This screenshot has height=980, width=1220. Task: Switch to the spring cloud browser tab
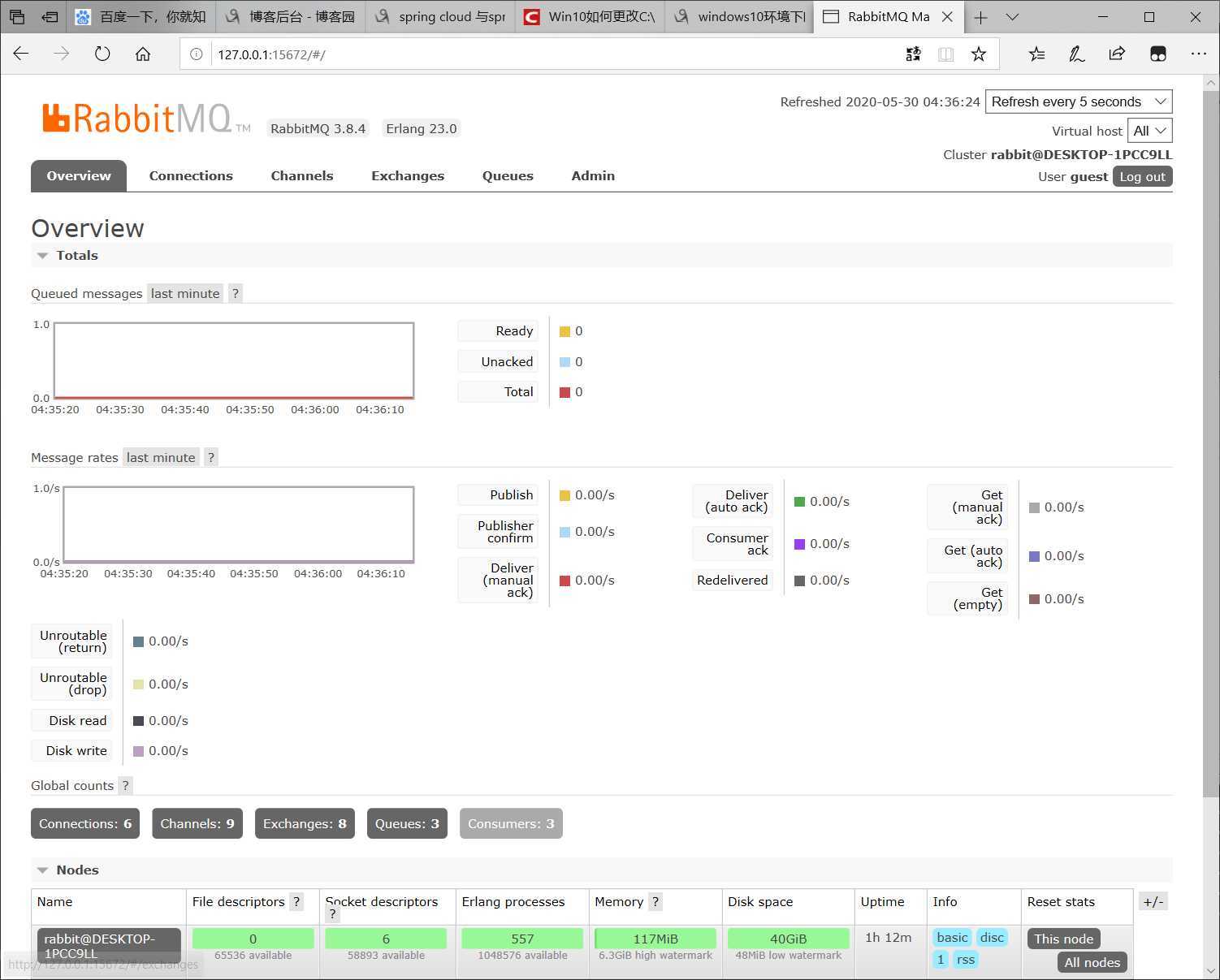[x=439, y=17]
